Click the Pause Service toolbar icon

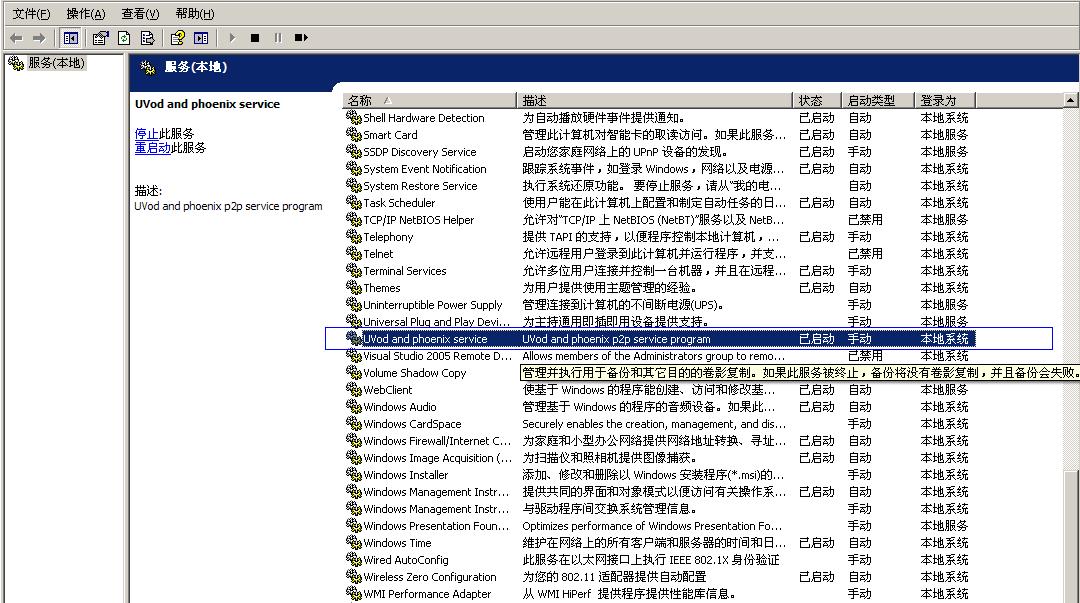pyautogui.click(x=278, y=38)
